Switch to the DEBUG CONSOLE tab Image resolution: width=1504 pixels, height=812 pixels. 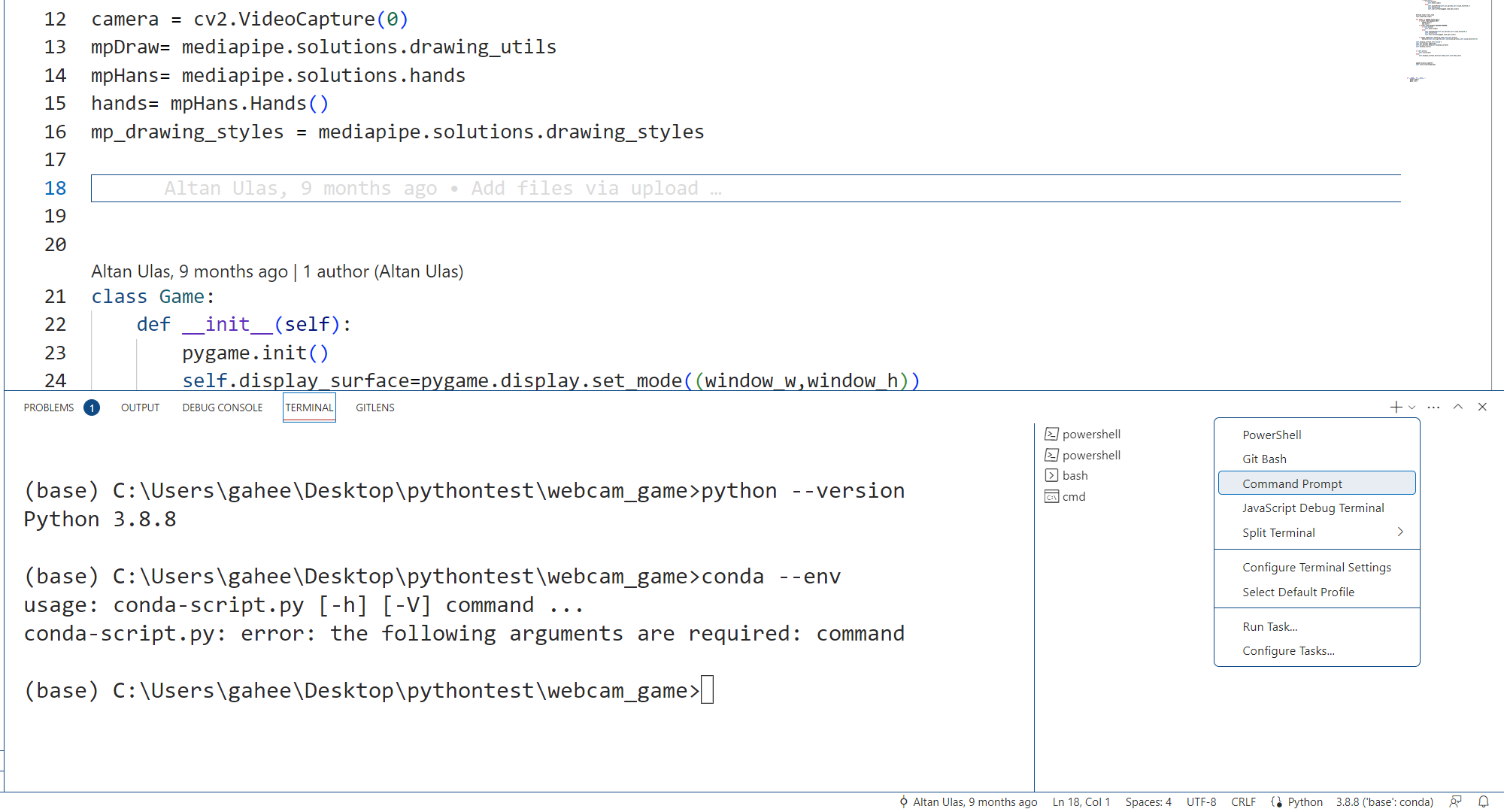click(x=223, y=408)
